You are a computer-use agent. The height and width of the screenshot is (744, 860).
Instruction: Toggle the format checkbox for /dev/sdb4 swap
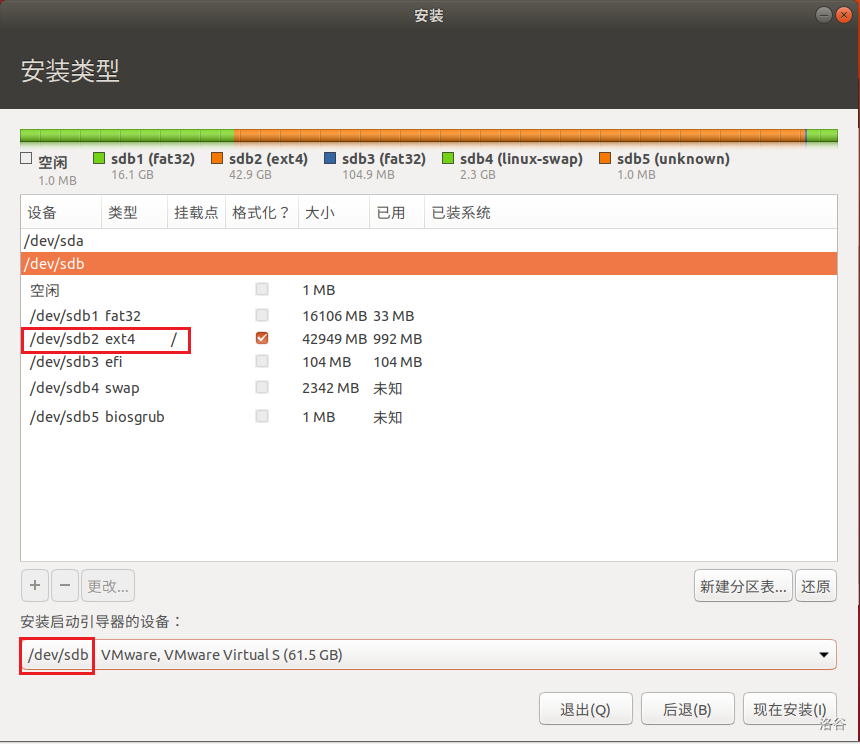point(262,387)
